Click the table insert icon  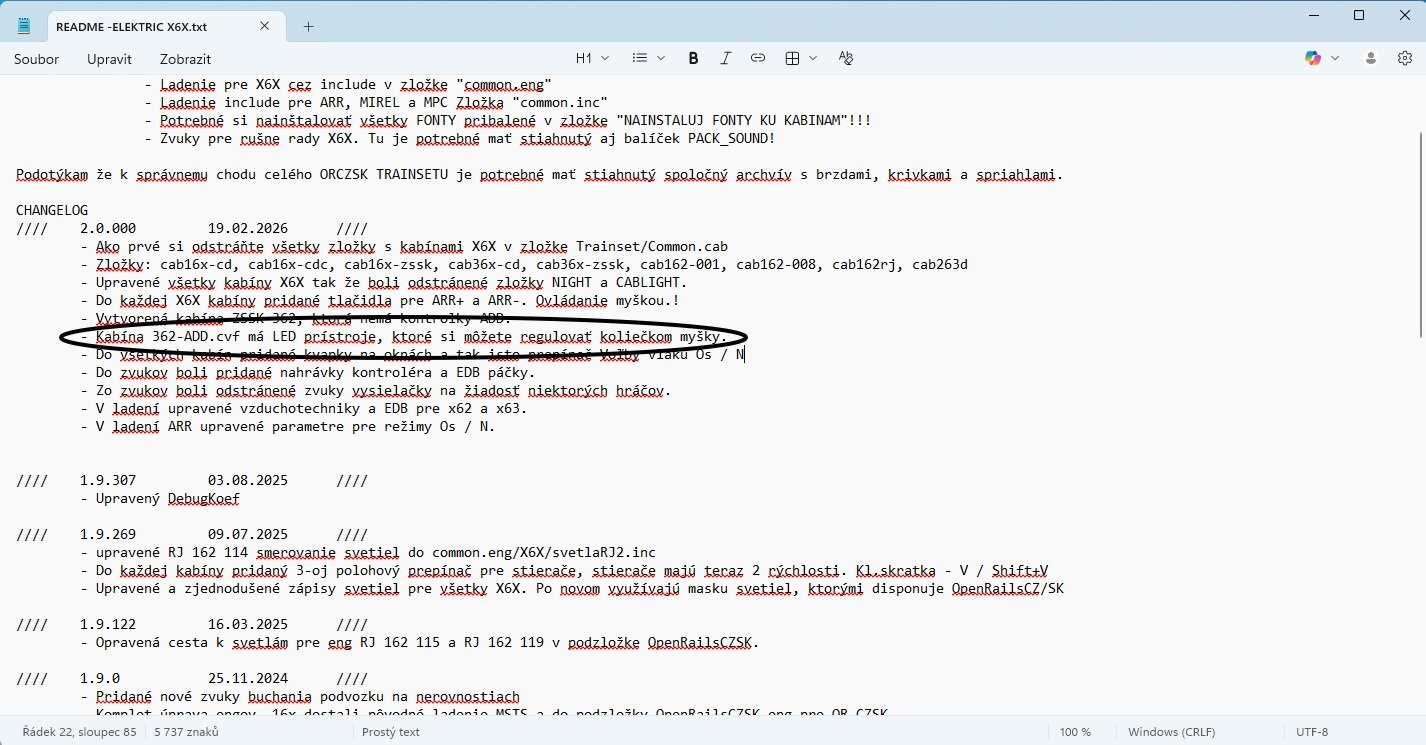click(x=793, y=59)
